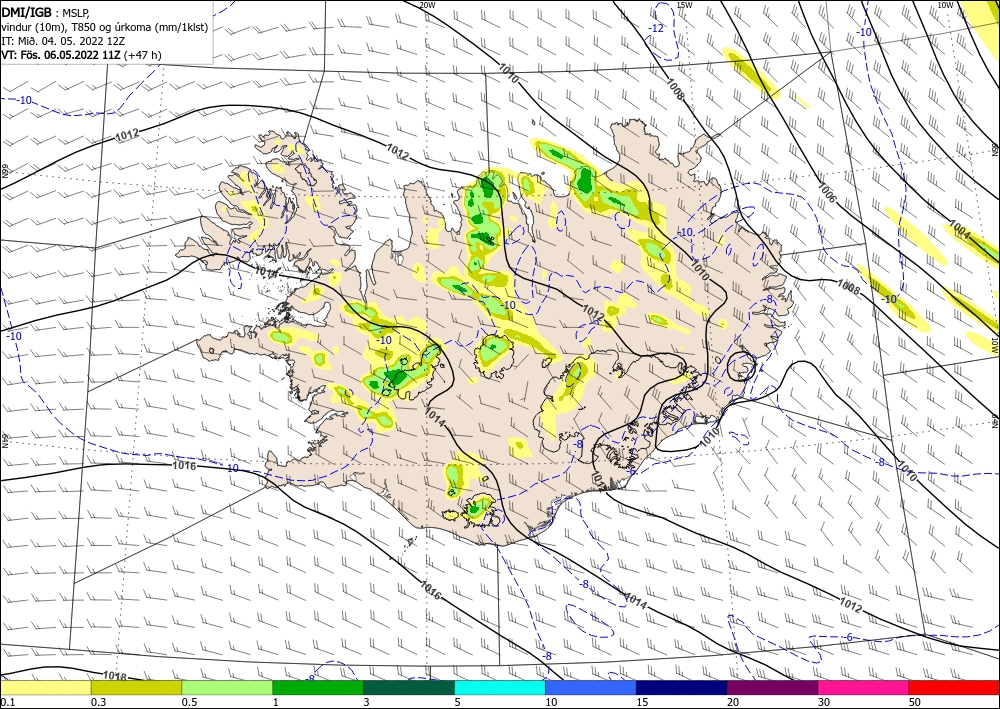Click the 'VT: Fös. 06.05.2022 11Z (+47 h)' line
This screenshot has height=709, width=1000.
81,55
